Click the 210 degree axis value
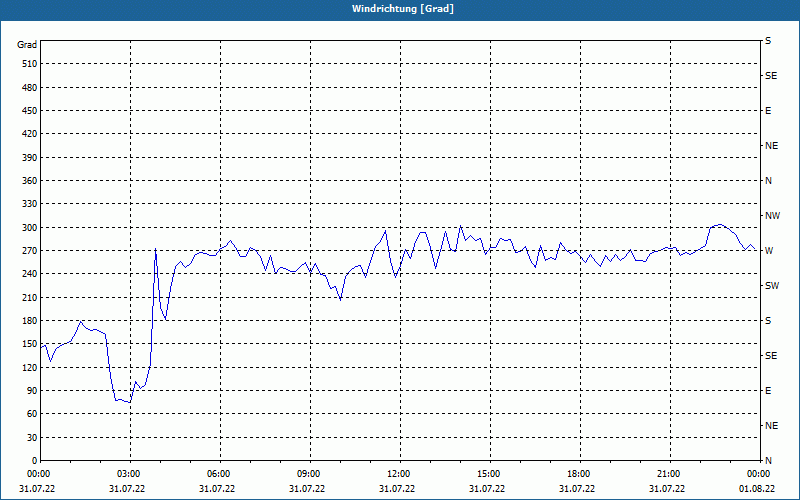The height and width of the screenshot is (500, 800). 30,297
